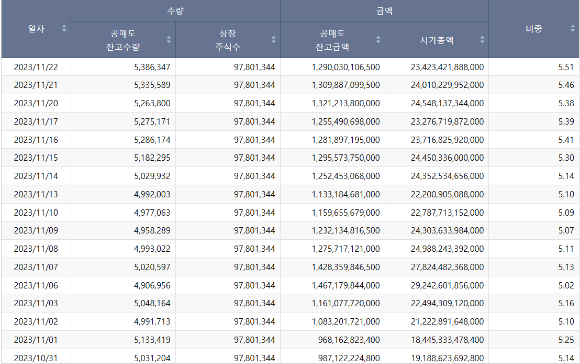Click ratio value 5.39
Viewport: 580px width, 364px height.
(566, 121)
